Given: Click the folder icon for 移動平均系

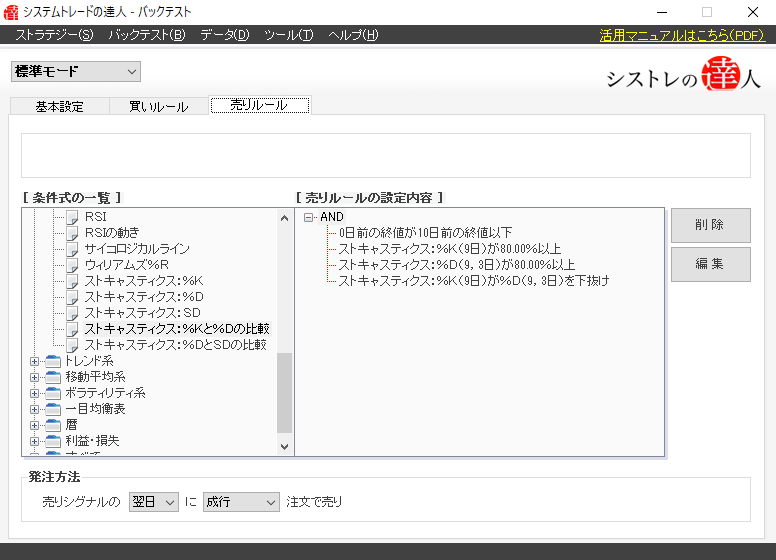Looking at the screenshot, I should coord(53,377).
